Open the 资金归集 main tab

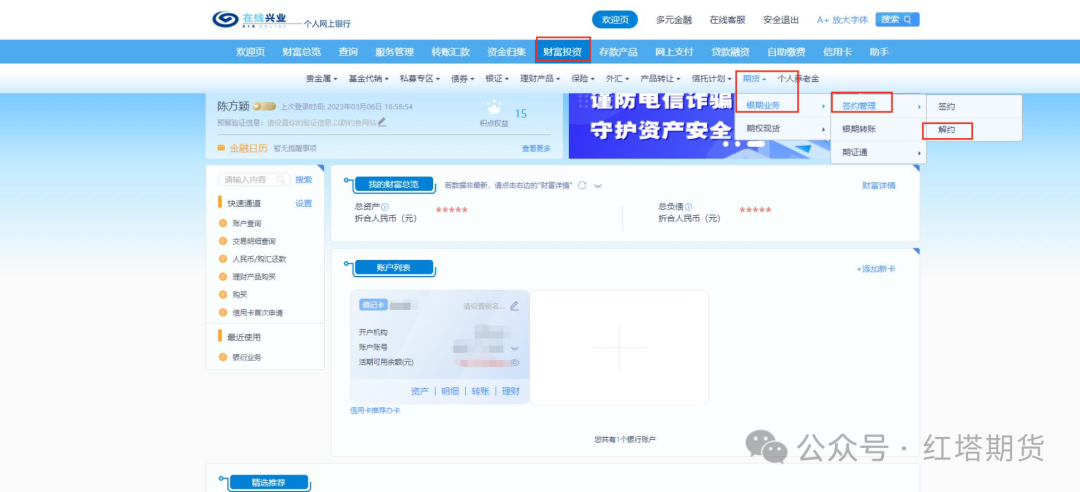tap(506, 52)
